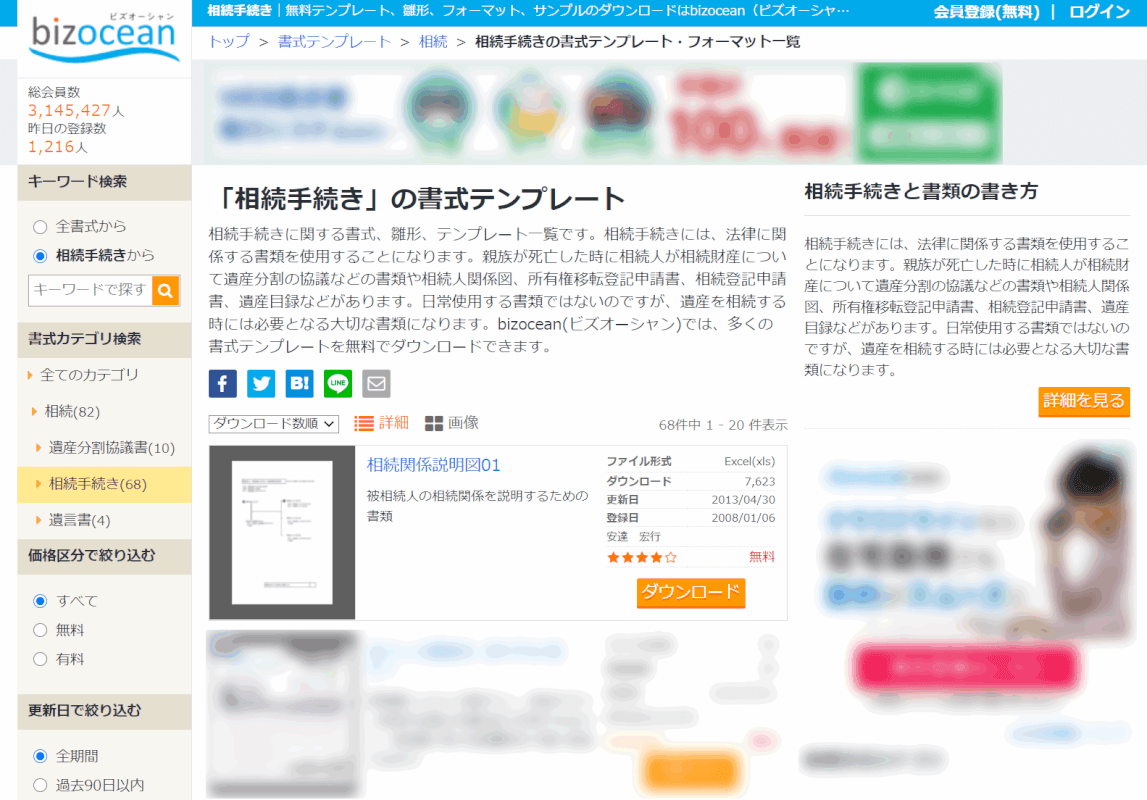Click the Twitter share icon
The image size is (1147, 800).
point(261,383)
